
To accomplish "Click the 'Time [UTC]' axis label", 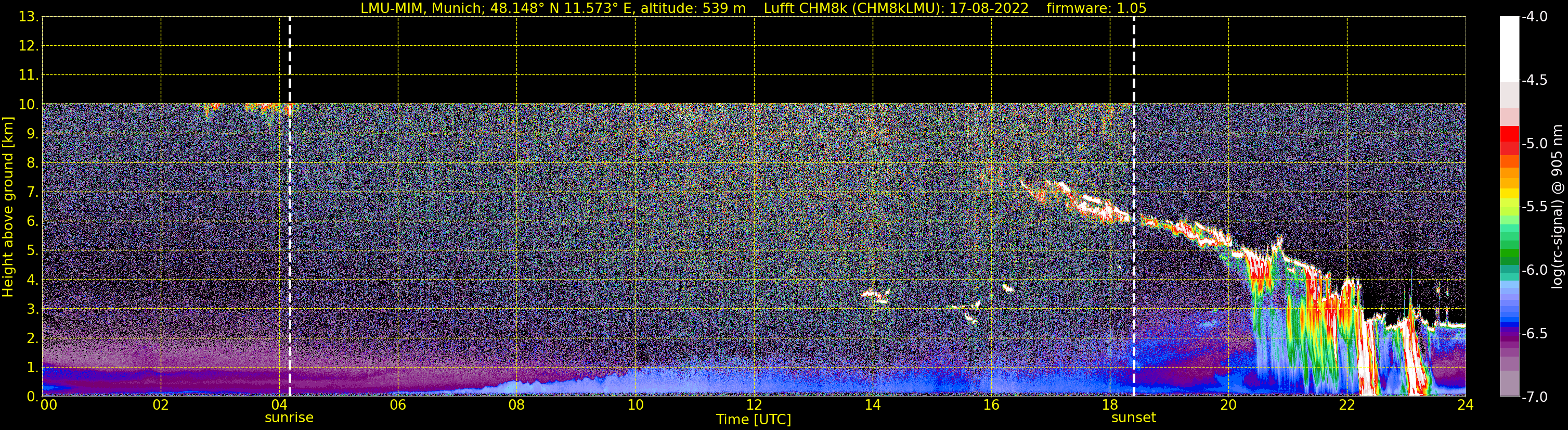I will pyautogui.click(x=754, y=420).
